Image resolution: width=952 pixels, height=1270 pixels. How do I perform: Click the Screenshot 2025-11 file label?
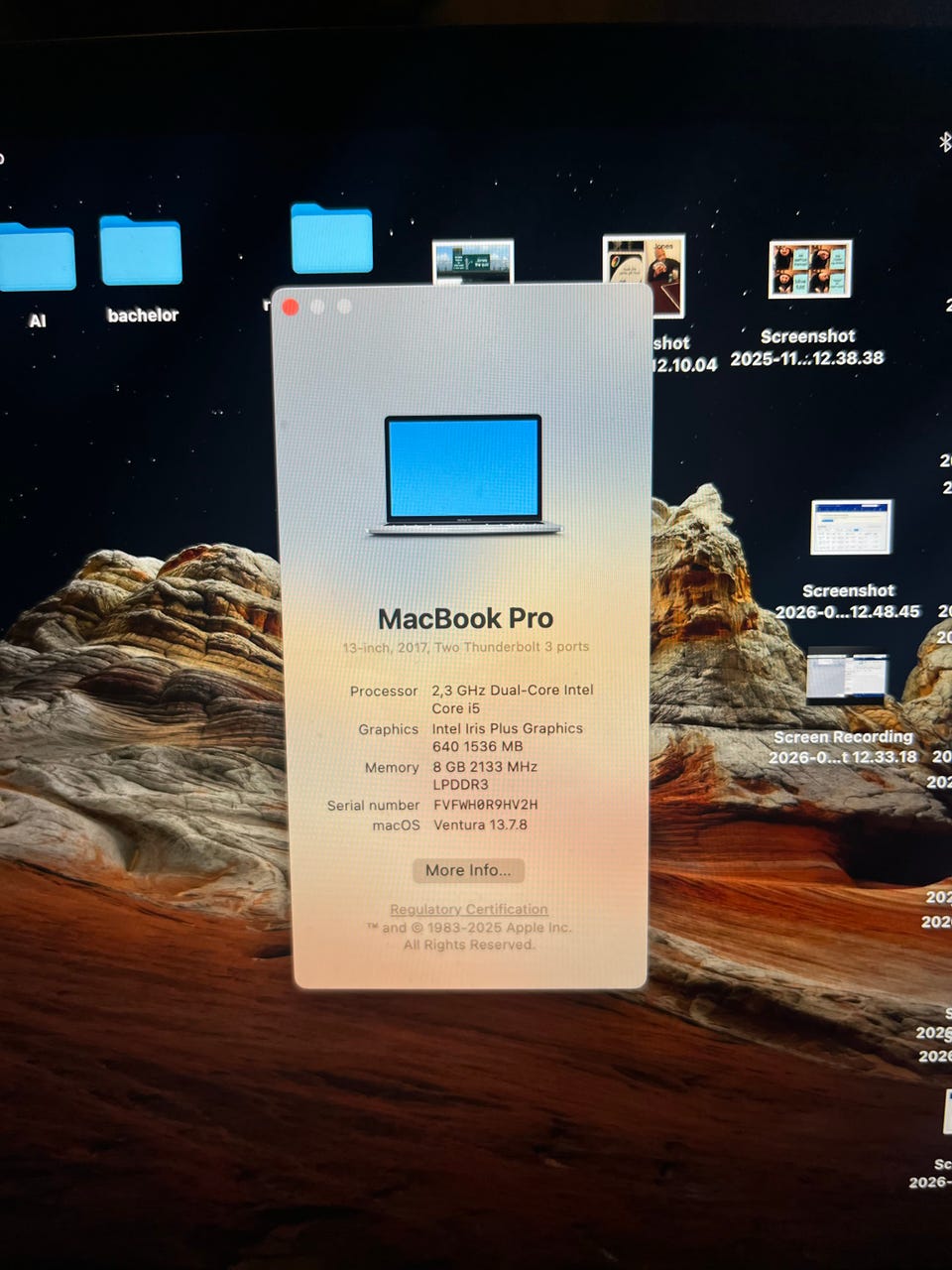click(807, 347)
